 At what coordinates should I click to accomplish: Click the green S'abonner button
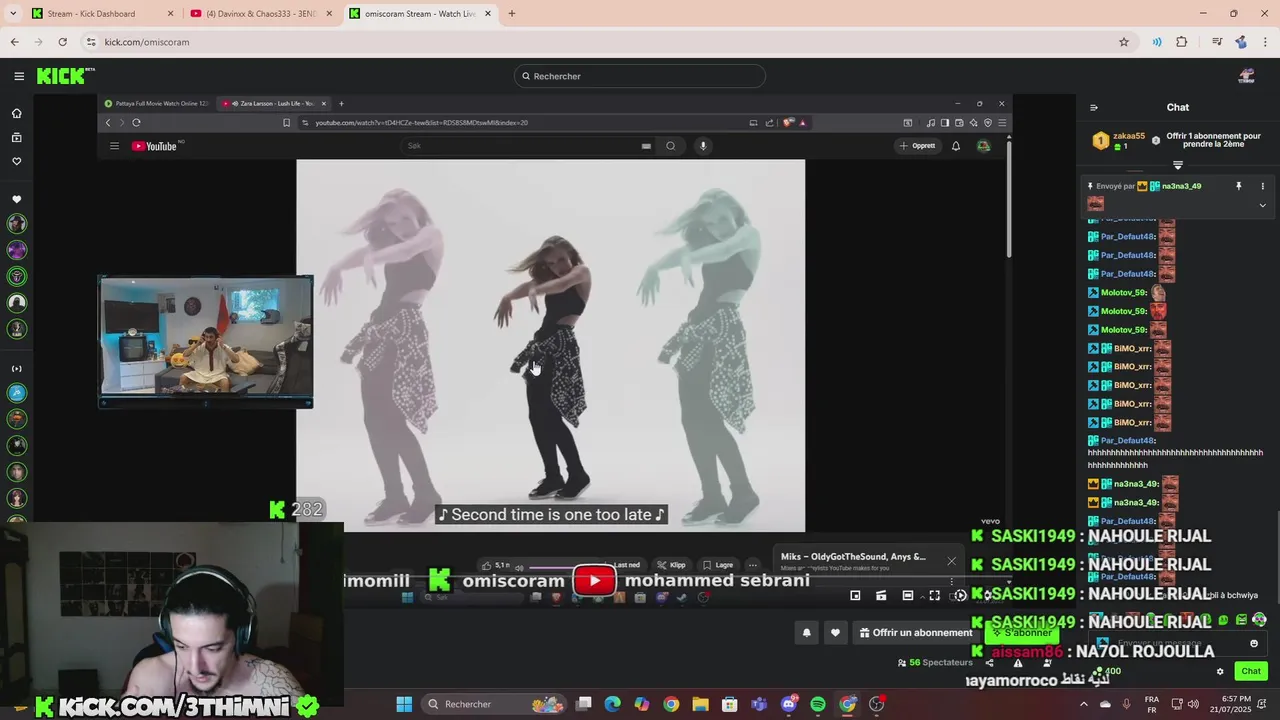(x=1022, y=633)
